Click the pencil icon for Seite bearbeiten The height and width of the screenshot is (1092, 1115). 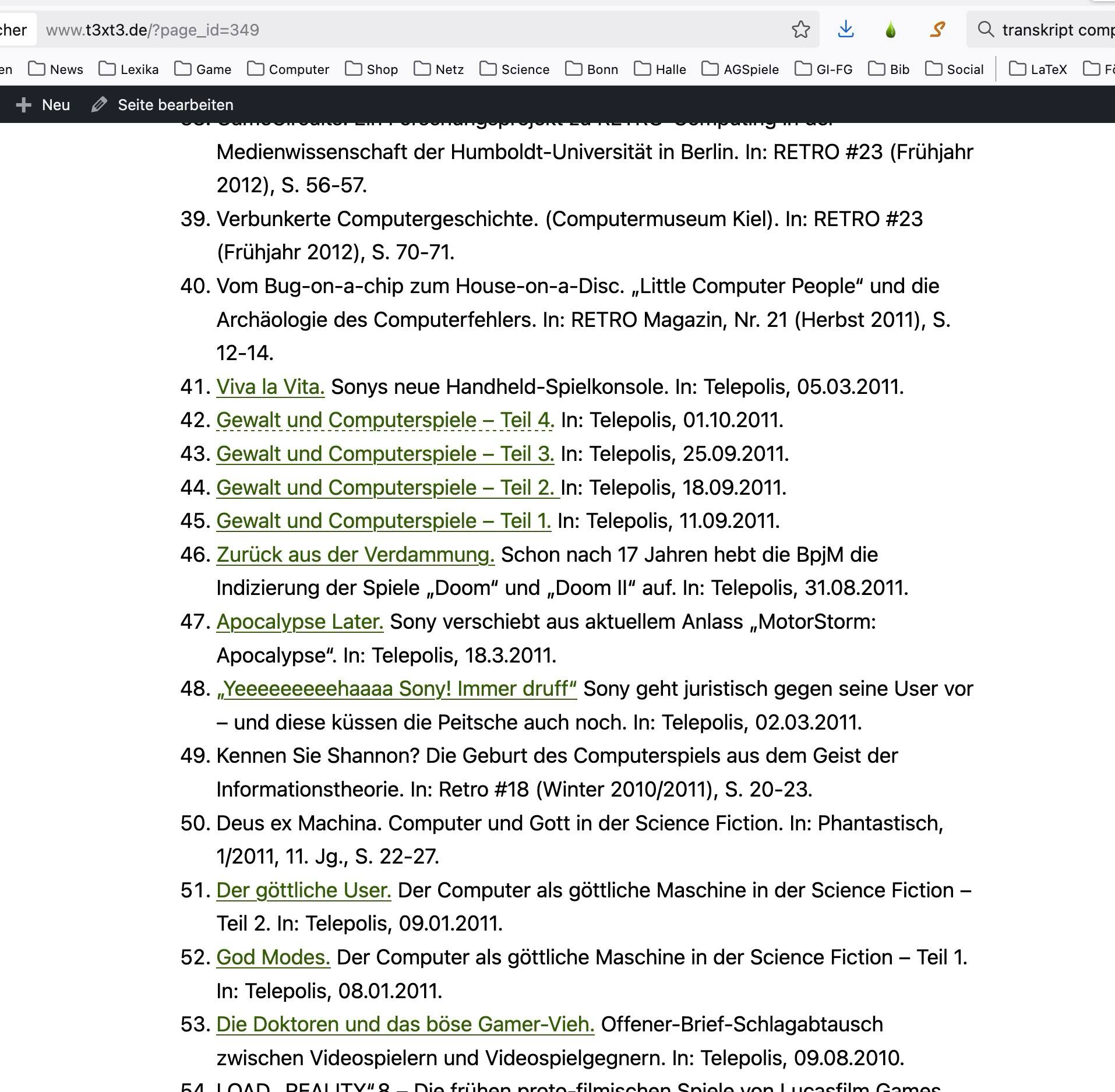point(99,105)
